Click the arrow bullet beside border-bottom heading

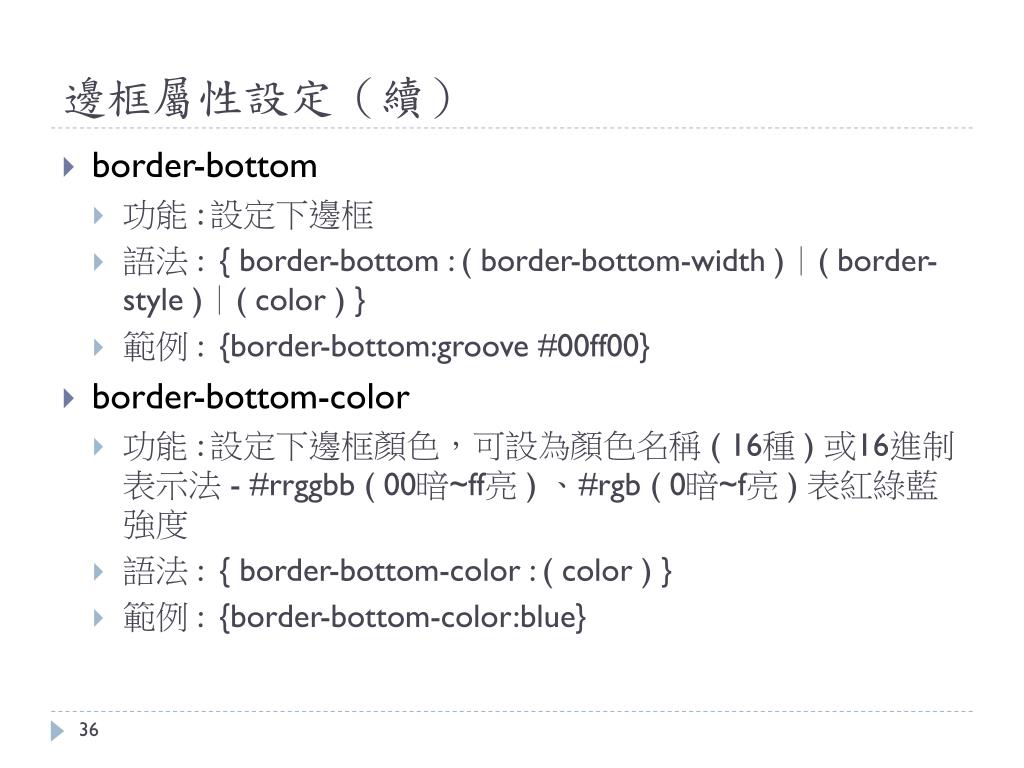click(x=69, y=167)
